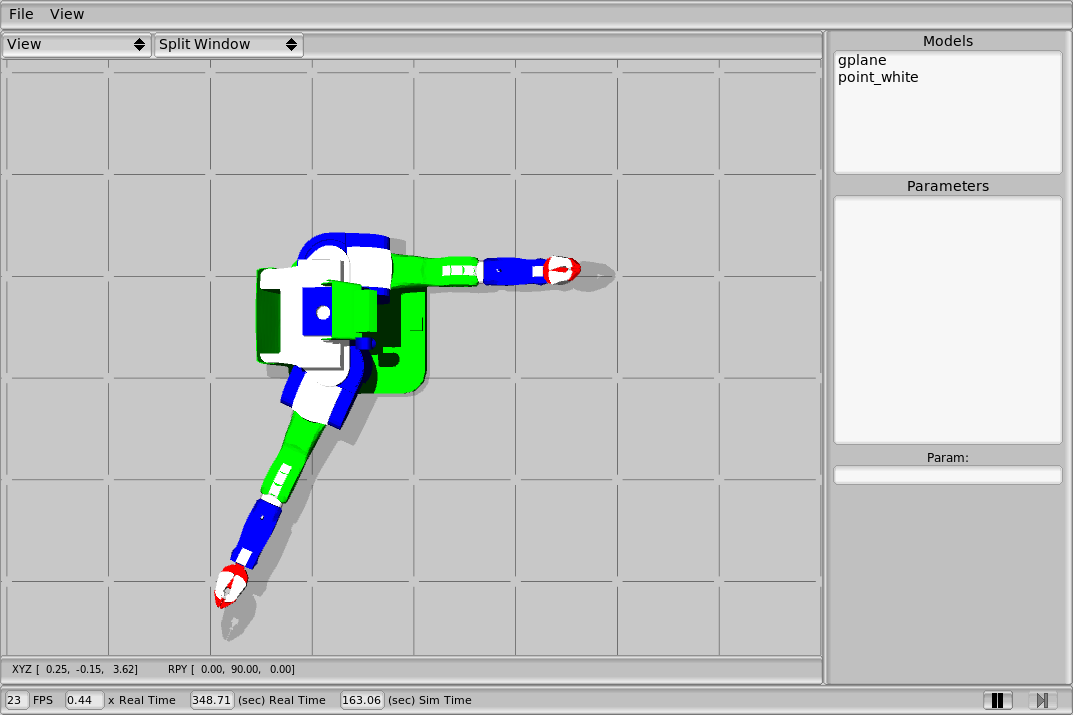Screen dimensions: 1073x715
Task: Click the red gripper of the lower arm
Action: tap(231, 584)
